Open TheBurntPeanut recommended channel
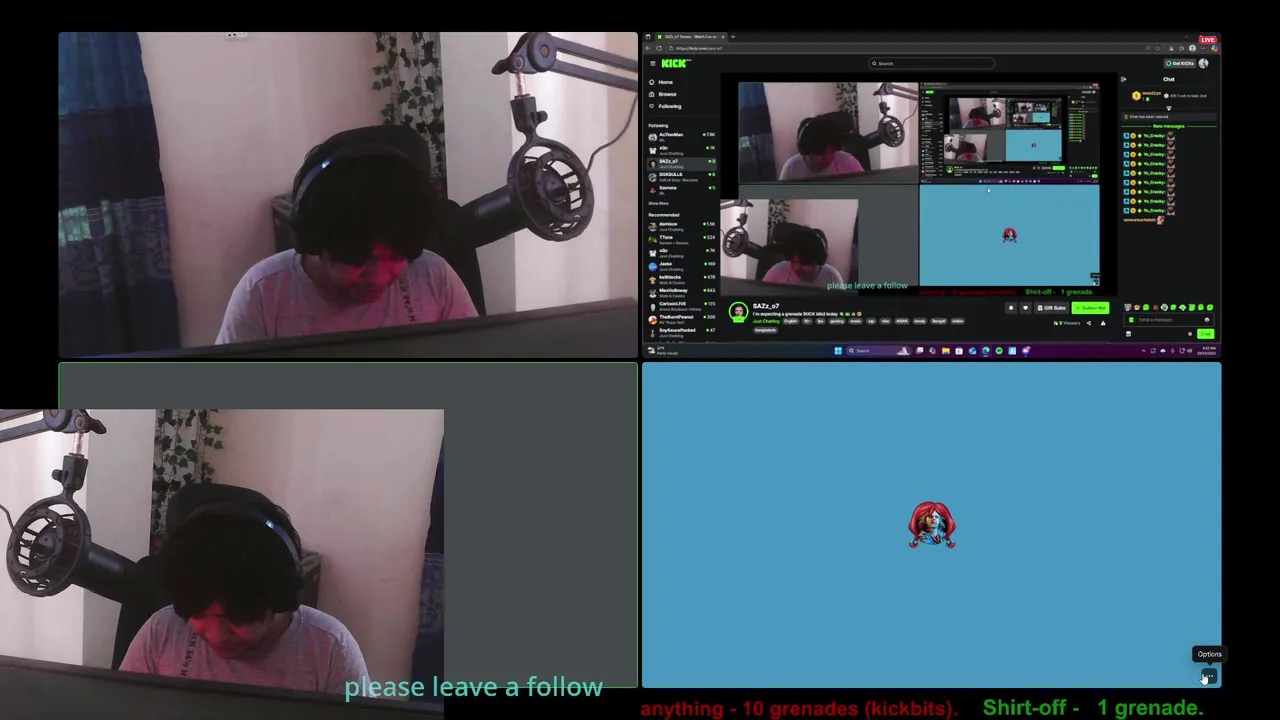Viewport: 1280px width, 720px height. click(681, 319)
